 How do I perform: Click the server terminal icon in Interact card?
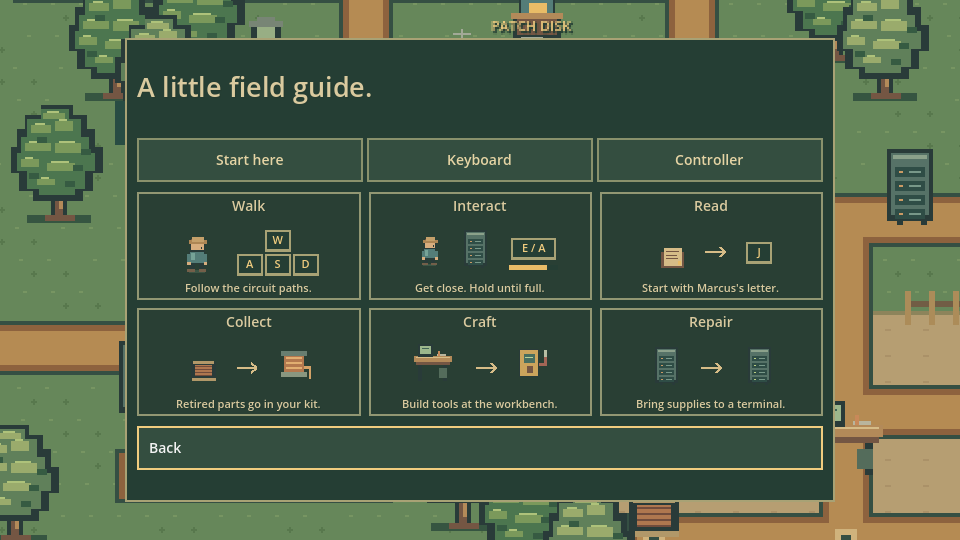(475, 248)
